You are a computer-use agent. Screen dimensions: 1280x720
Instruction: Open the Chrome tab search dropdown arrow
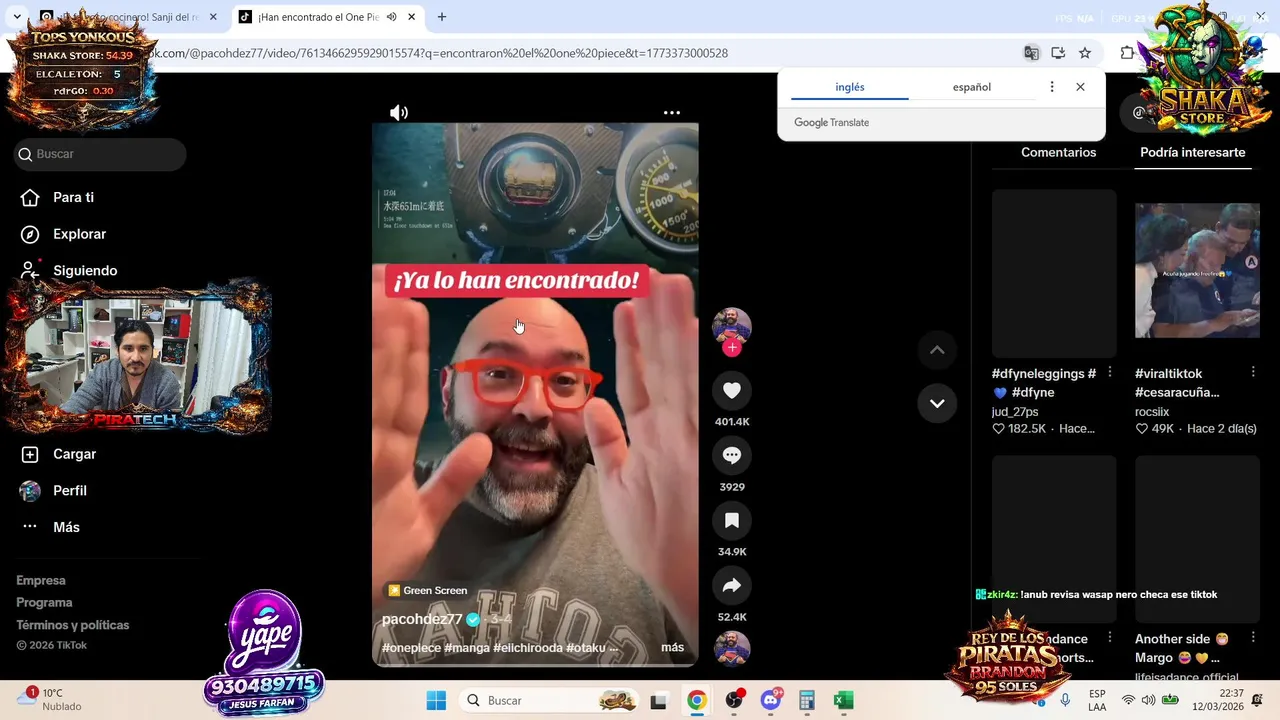[17, 17]
